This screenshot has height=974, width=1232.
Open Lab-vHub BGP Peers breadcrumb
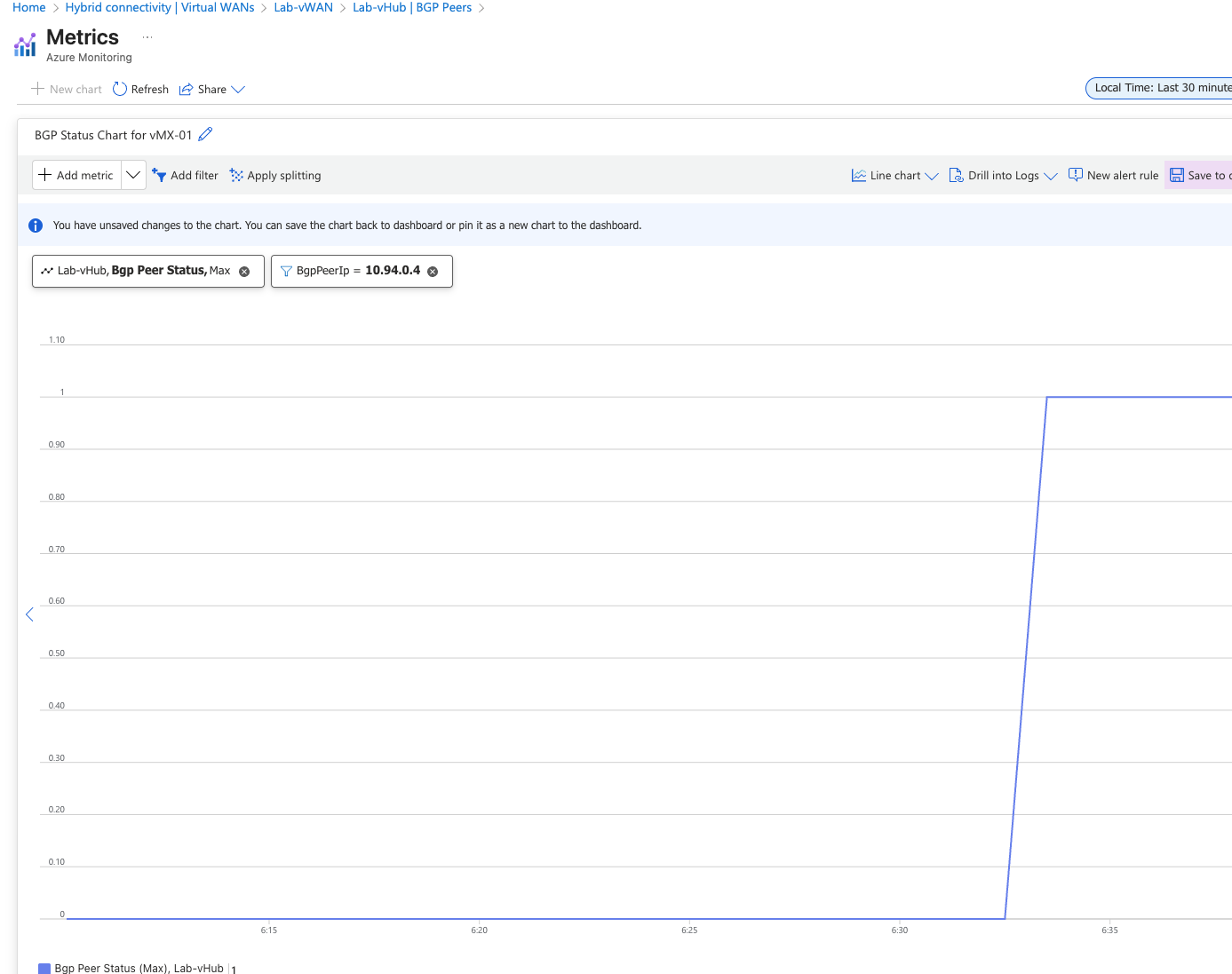(412, 7)
